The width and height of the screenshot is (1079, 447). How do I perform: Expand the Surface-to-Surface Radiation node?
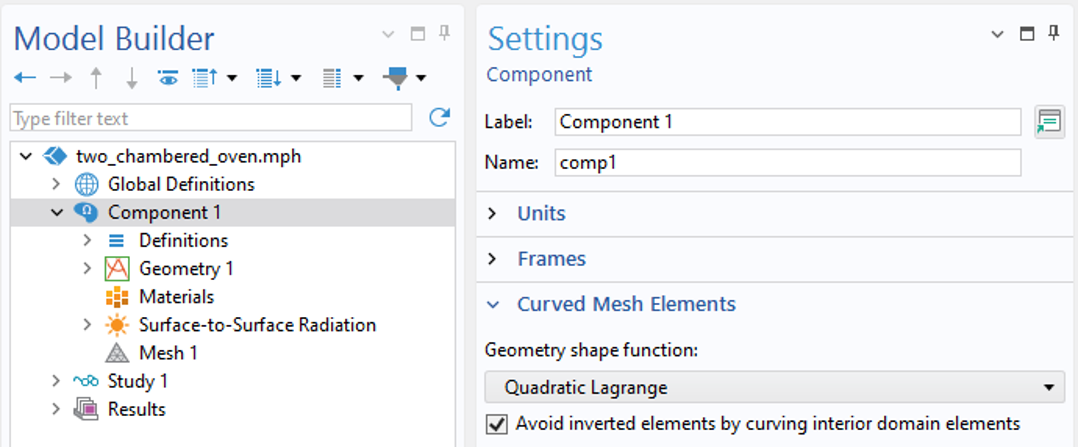pyautogui.click(x=87, y=325)
